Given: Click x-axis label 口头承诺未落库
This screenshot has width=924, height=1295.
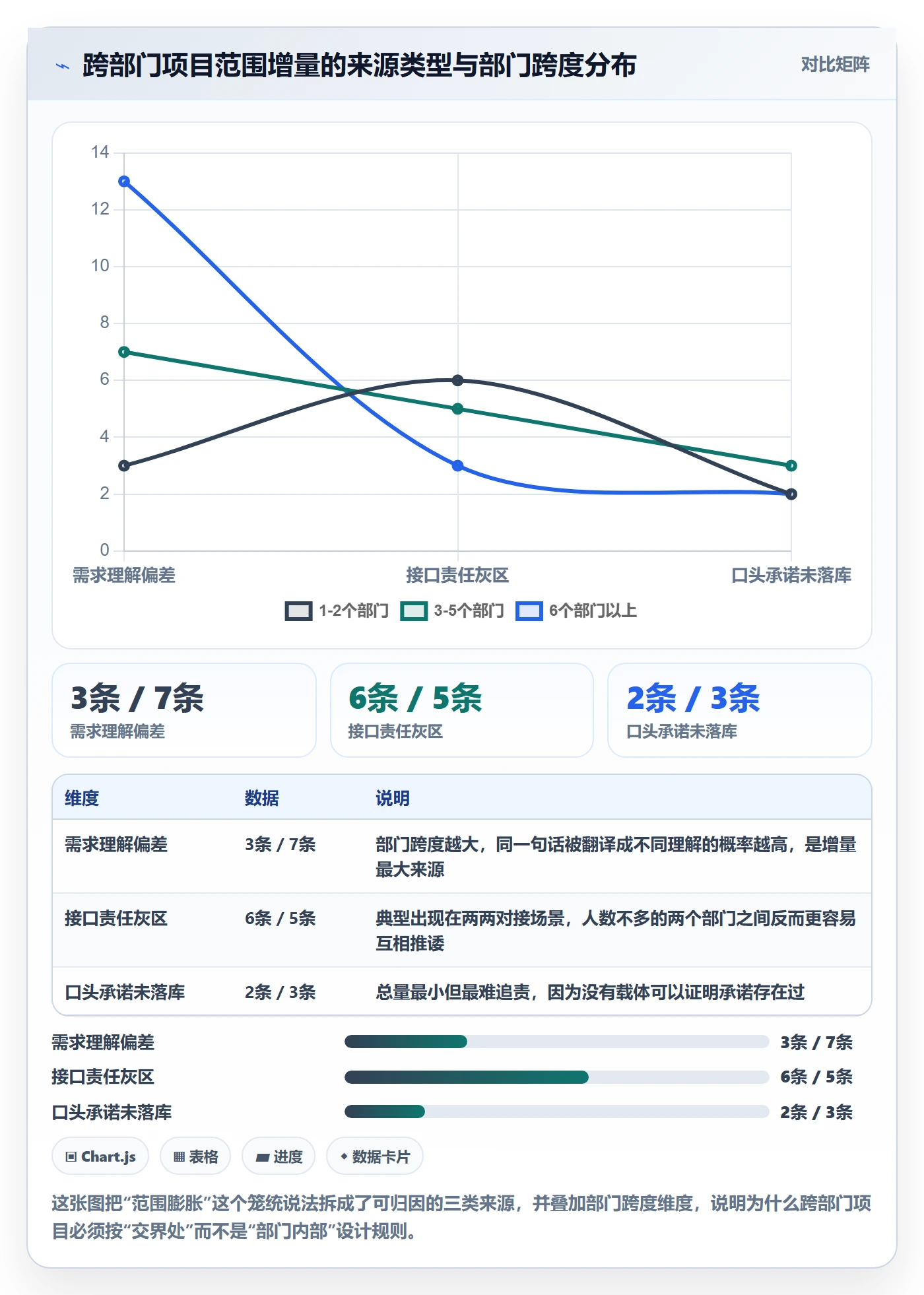Looking at the screenshot, I should click(791, 575).
